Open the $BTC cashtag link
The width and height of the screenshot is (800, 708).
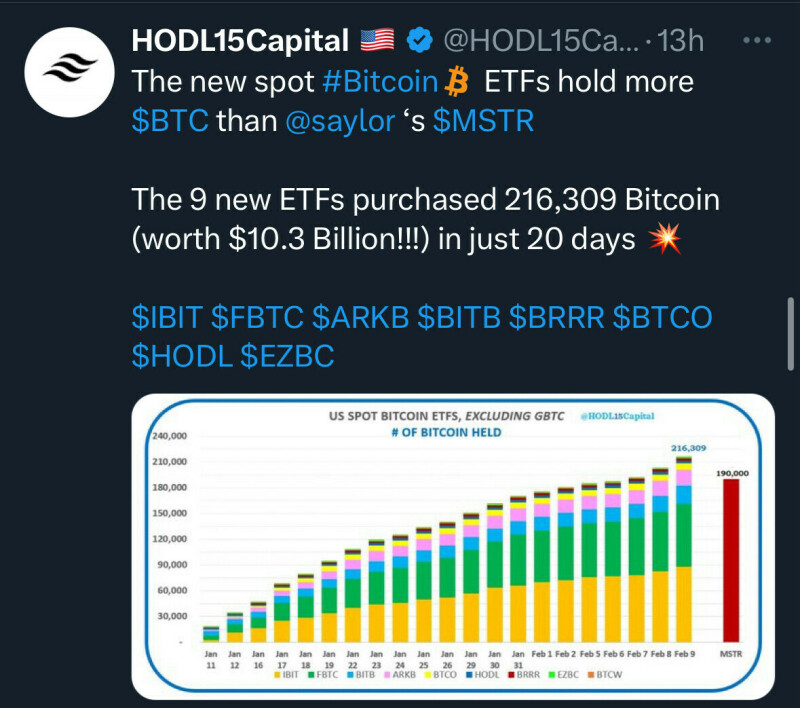(x=170, y=120)
